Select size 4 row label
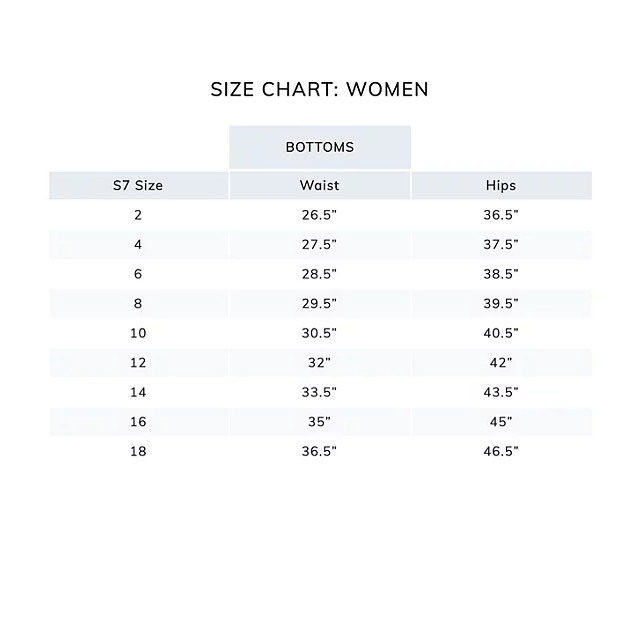This screenshot has height=641, width=636. pyautogui.click(x=138, y=244)
